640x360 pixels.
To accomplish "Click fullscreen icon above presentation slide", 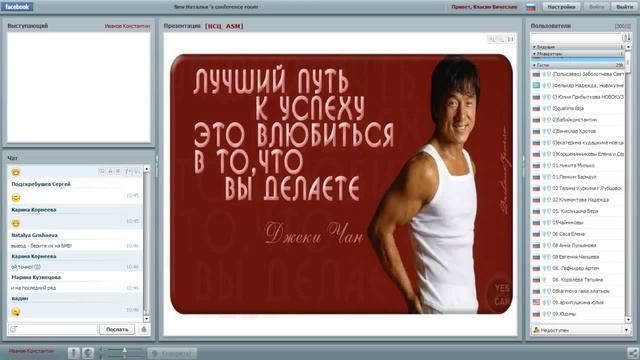I will (x=510, y=39).
